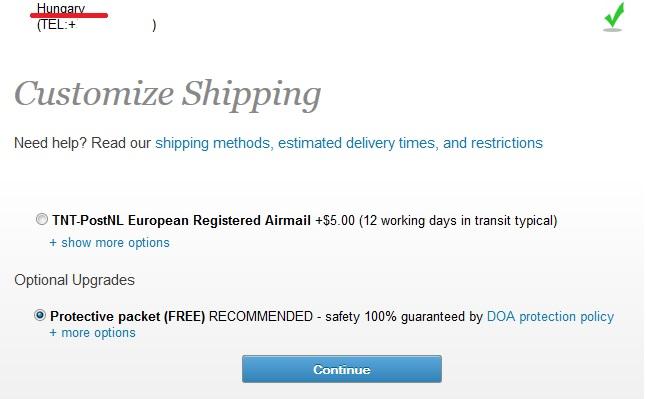Select TNT-PostNL European Registered Airmail radio button

[x=42, y=219]
